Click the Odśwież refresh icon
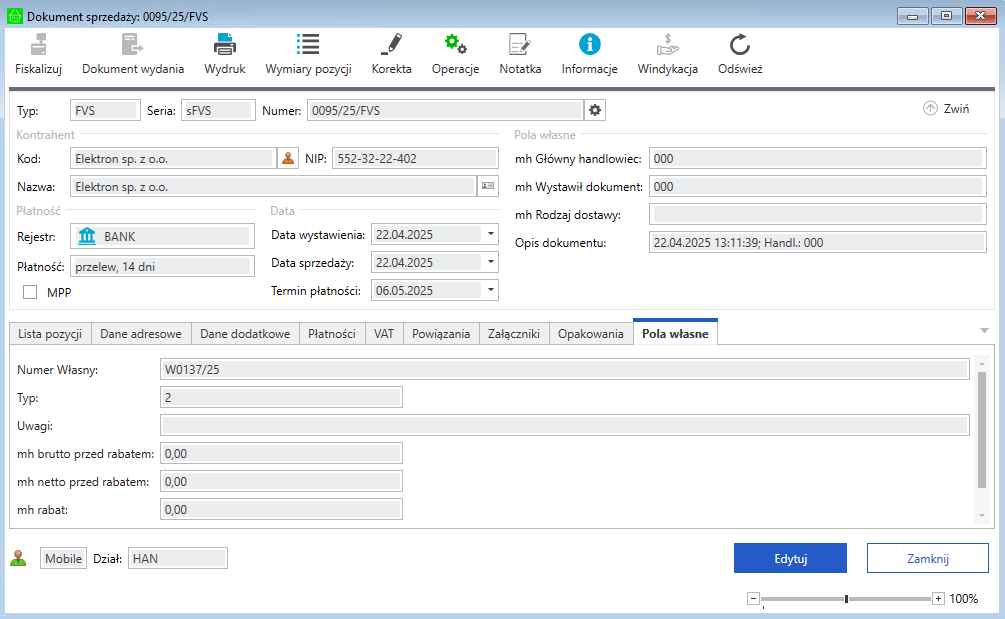The image size is (1005, 619). pyautogui.click(x=740, y=45)
